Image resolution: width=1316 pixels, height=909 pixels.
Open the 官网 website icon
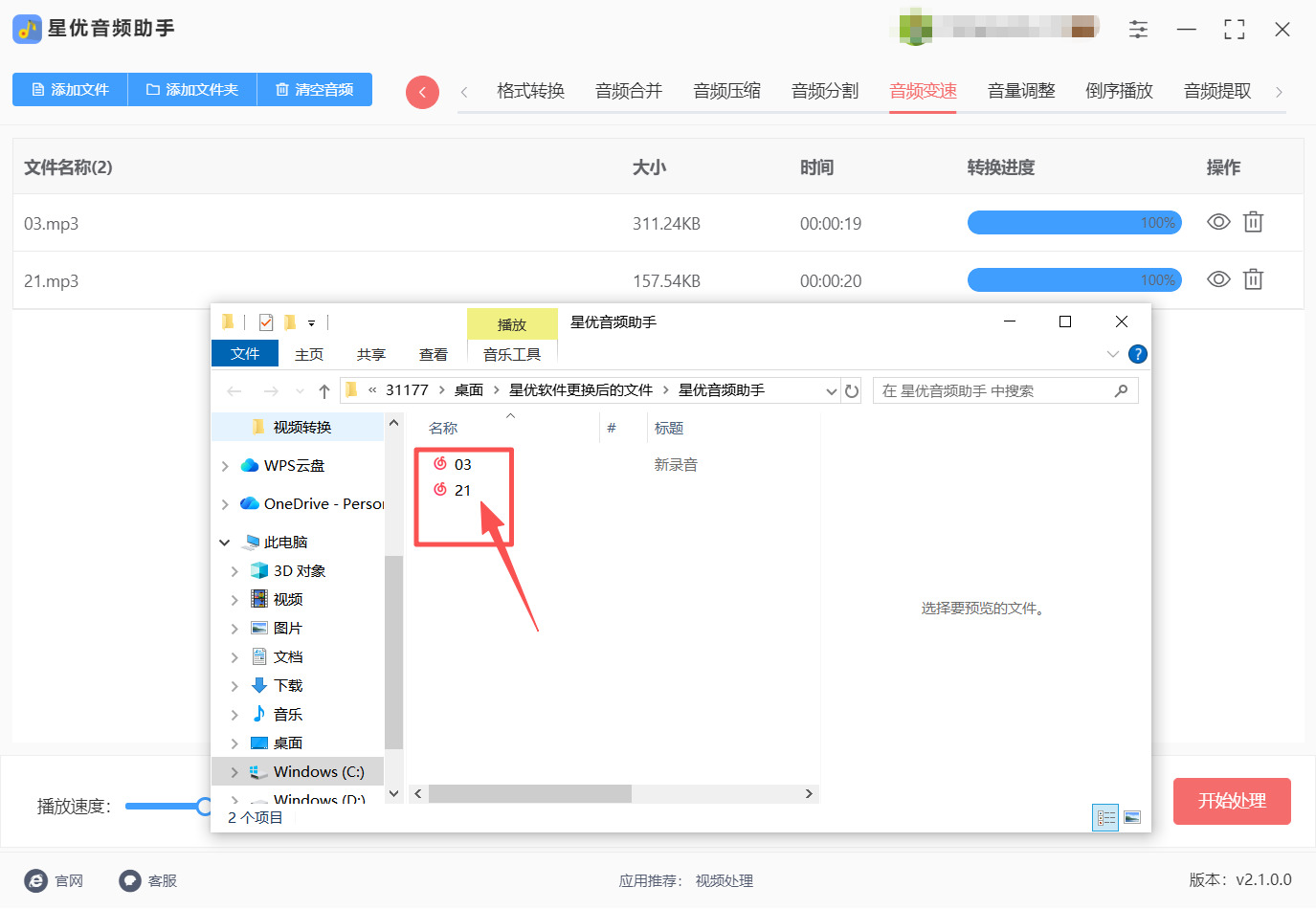tap(35, 880)
